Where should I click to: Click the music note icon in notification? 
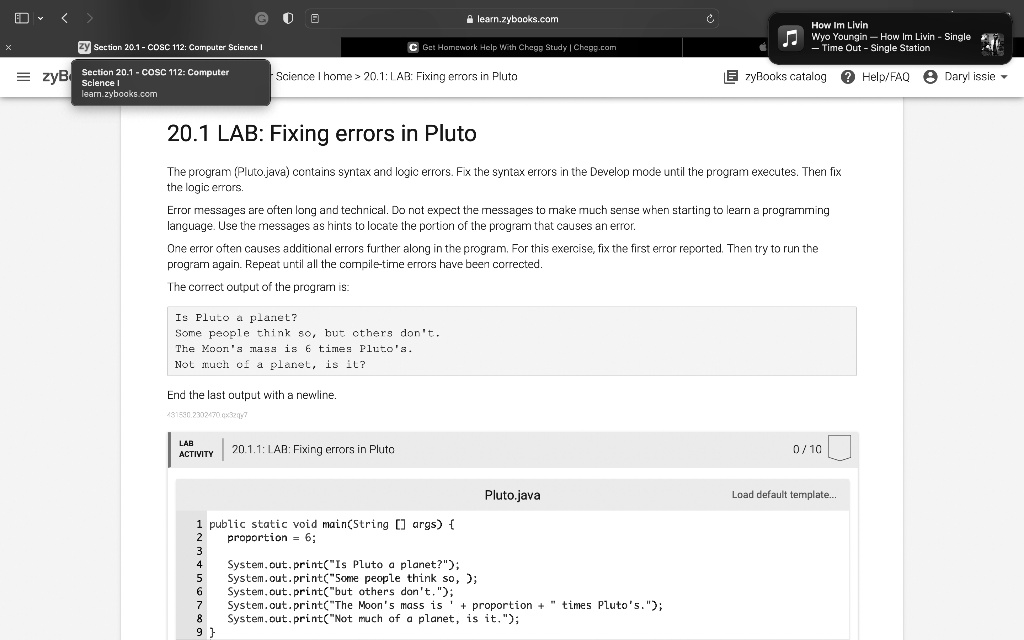click(x=791, y=37)
